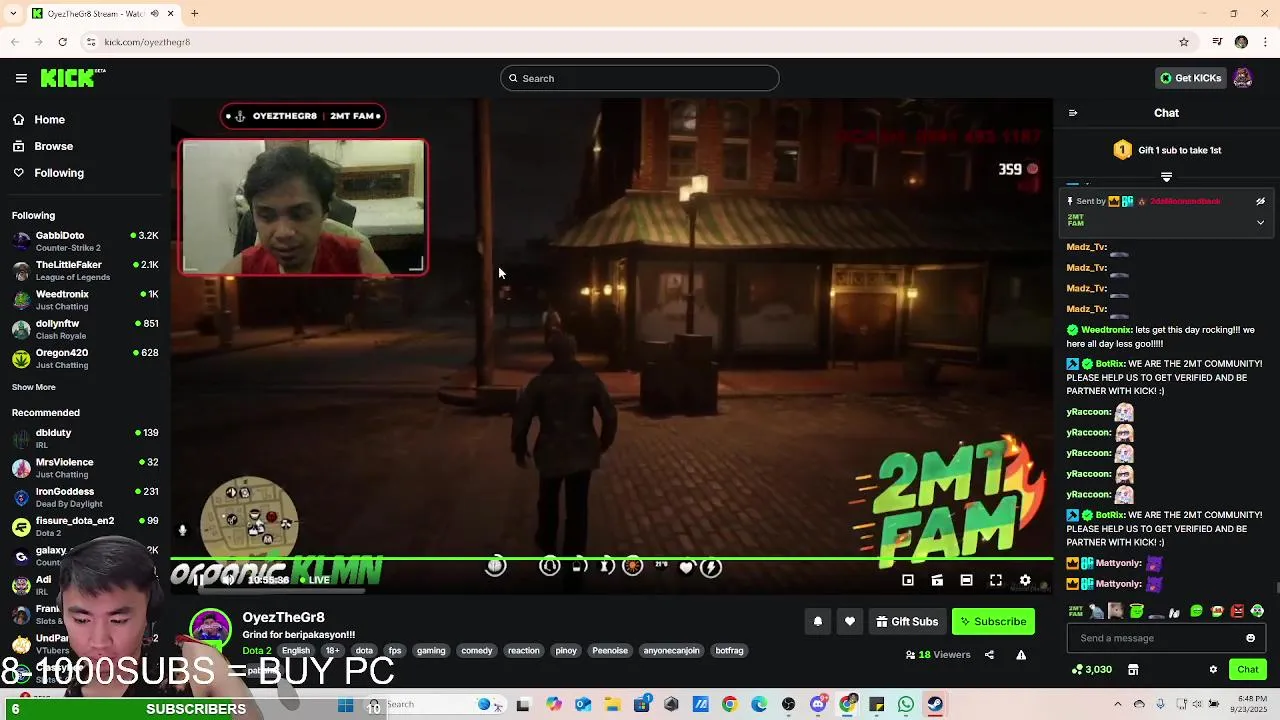1280x720 pixels.
Task: Expand Show More in following list
Action: [34, 387]
